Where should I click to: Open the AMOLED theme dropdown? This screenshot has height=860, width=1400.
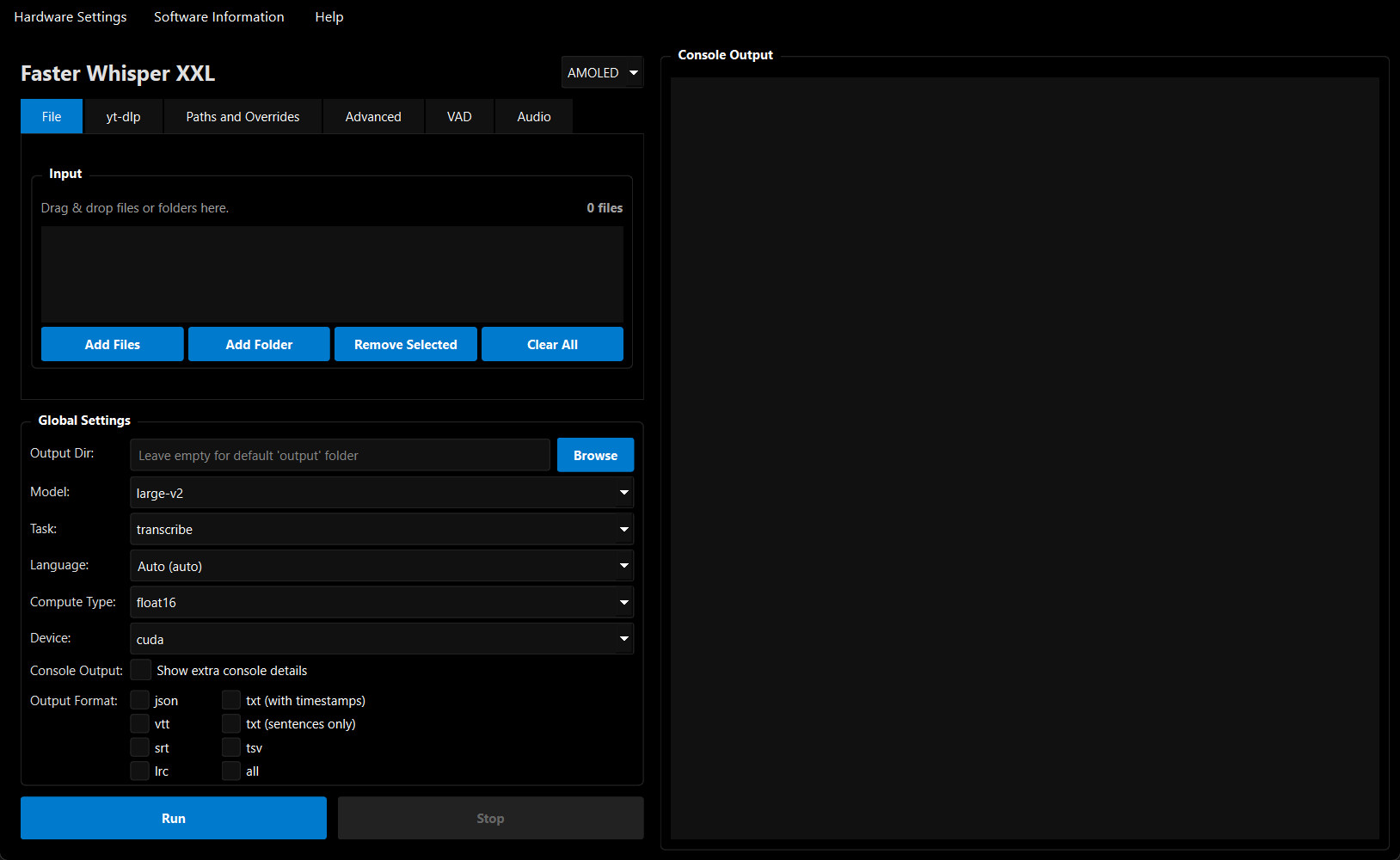tap(602, 73)
